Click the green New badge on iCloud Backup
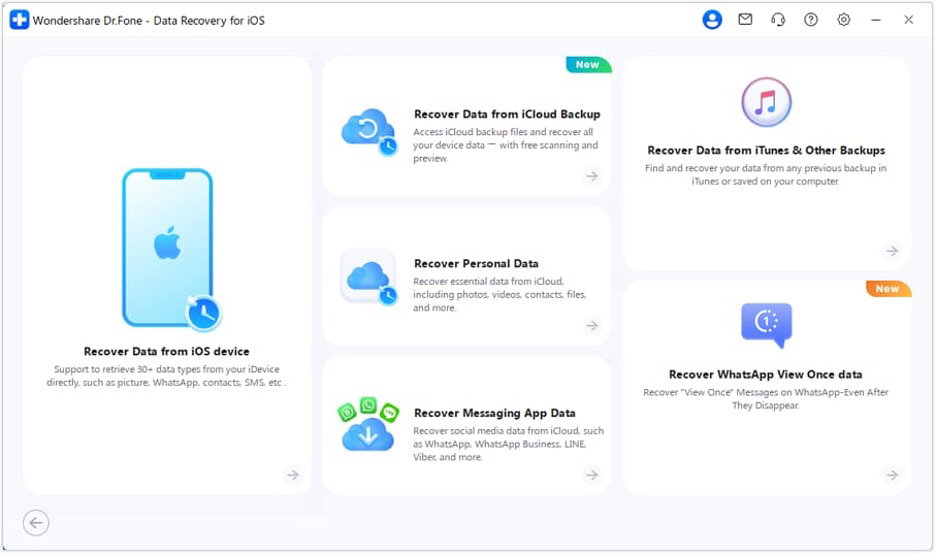 (588, 64)
